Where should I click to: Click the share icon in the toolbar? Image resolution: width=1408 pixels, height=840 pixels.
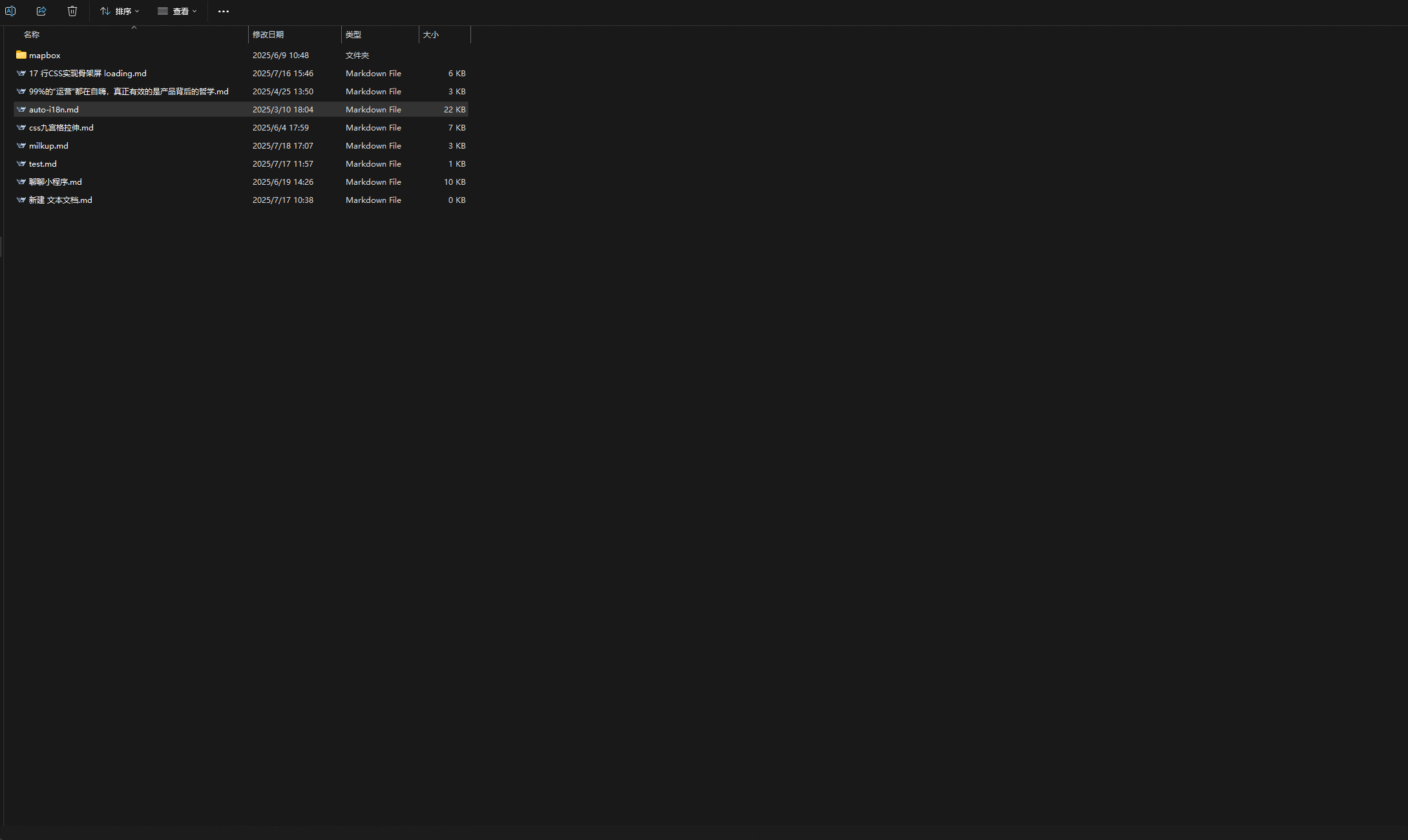[41, 11]
